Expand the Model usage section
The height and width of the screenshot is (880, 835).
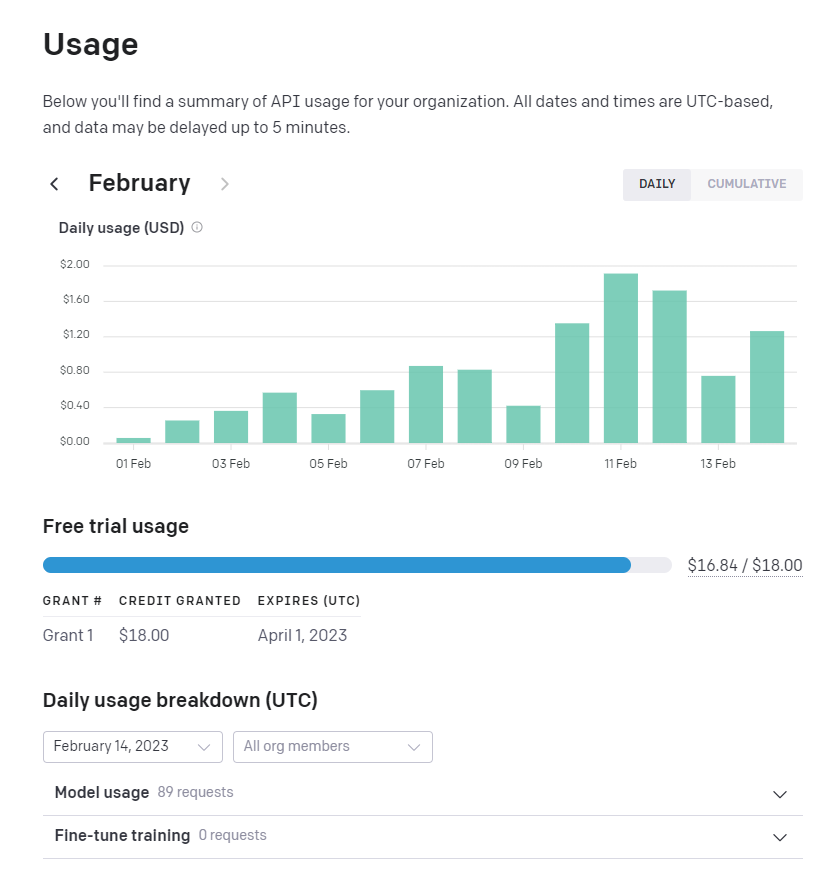[780, 794]
